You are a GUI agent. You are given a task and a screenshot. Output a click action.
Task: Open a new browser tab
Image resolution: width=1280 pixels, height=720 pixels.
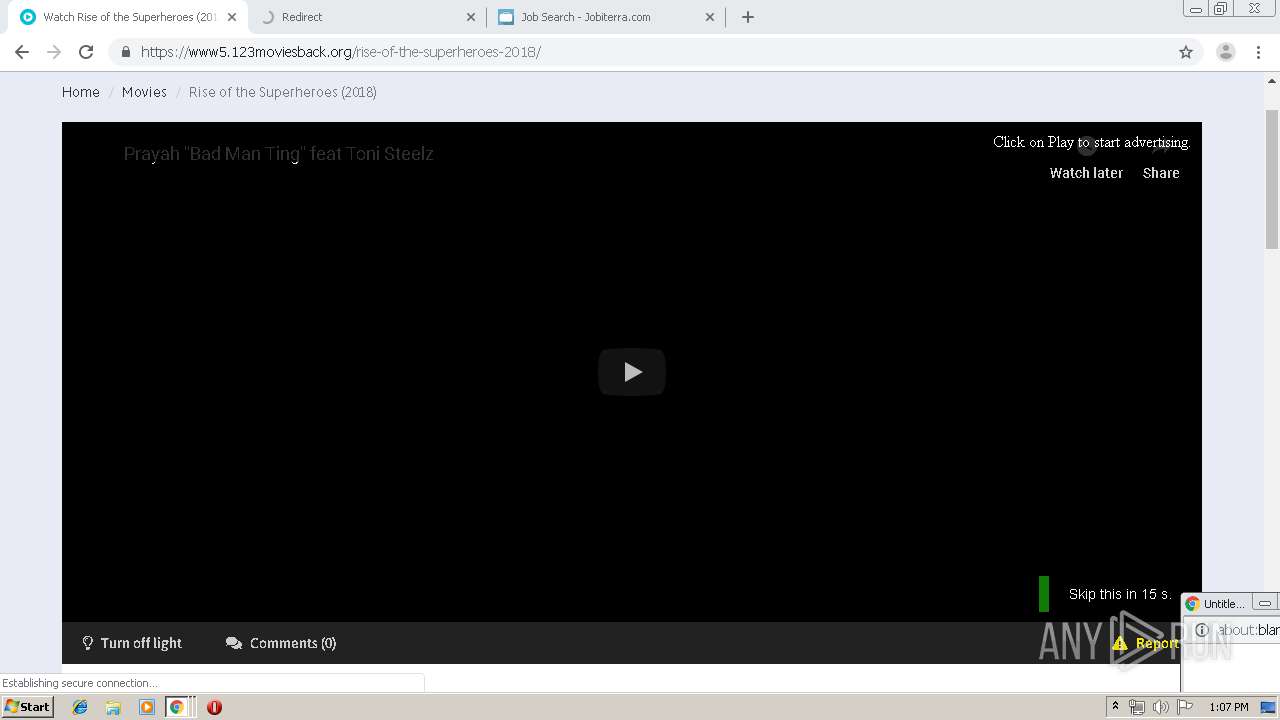[x=747, y=17]
